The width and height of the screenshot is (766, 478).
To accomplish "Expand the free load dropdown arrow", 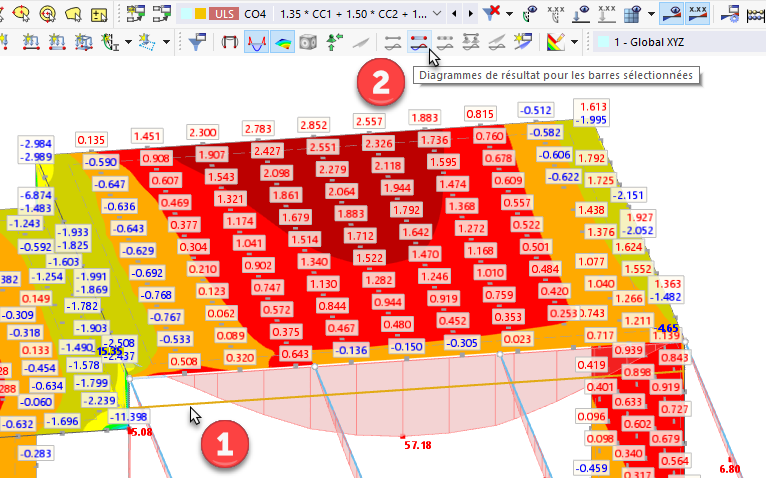I will point(166,42).
